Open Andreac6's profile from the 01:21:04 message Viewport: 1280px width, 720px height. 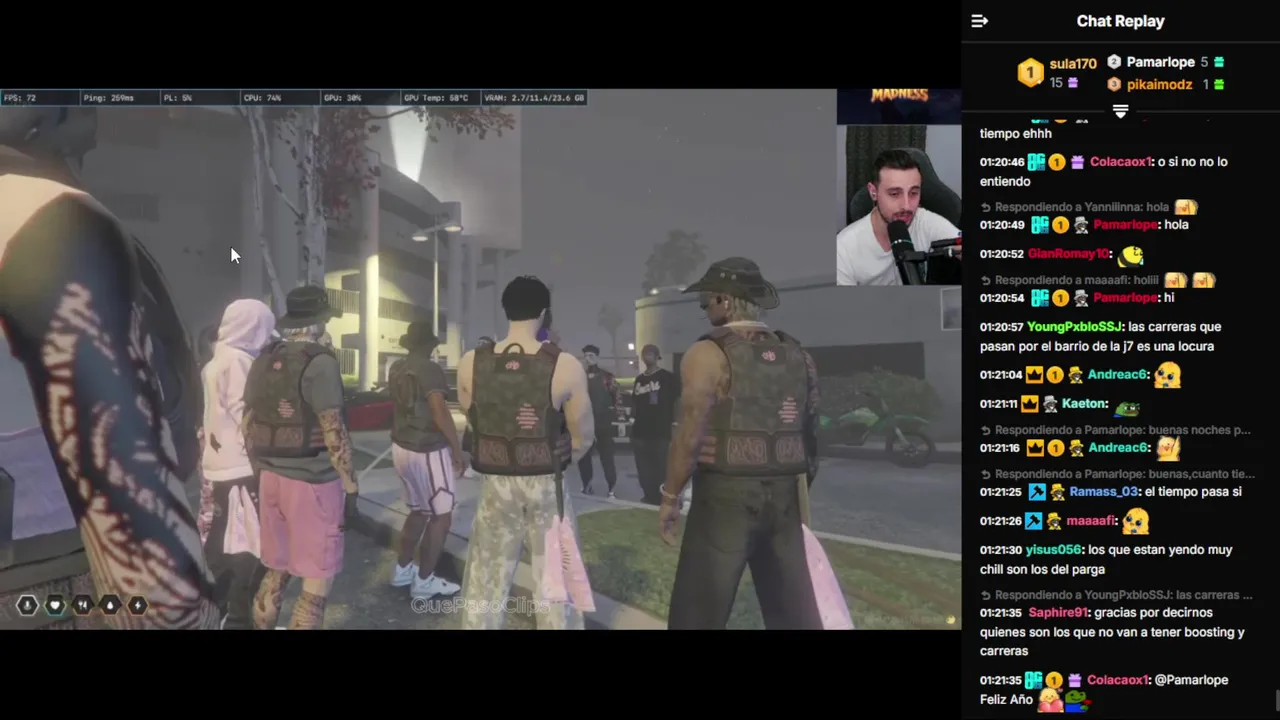tap(1117, 375)
